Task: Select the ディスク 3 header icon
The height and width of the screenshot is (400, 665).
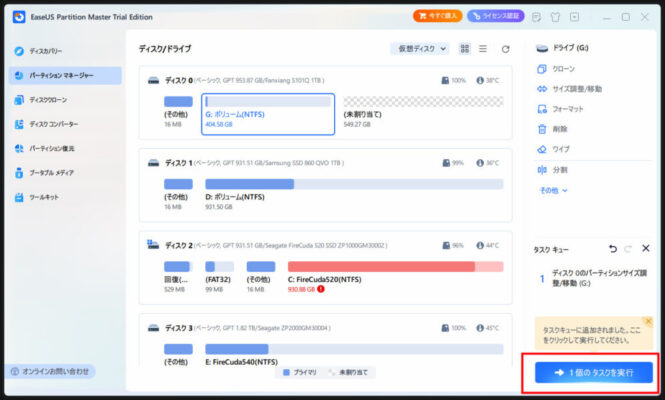Action: click(x=154, y=328)
